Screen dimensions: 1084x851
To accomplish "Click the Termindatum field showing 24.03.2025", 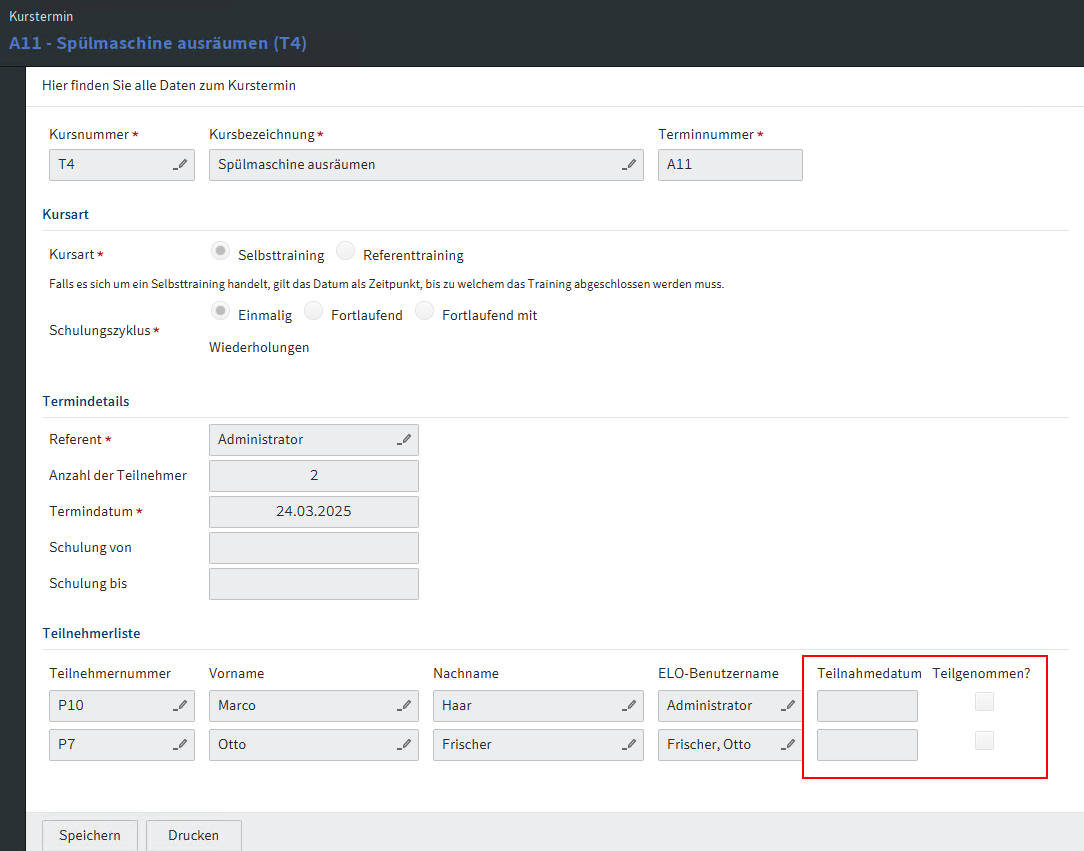I will 313,512.
